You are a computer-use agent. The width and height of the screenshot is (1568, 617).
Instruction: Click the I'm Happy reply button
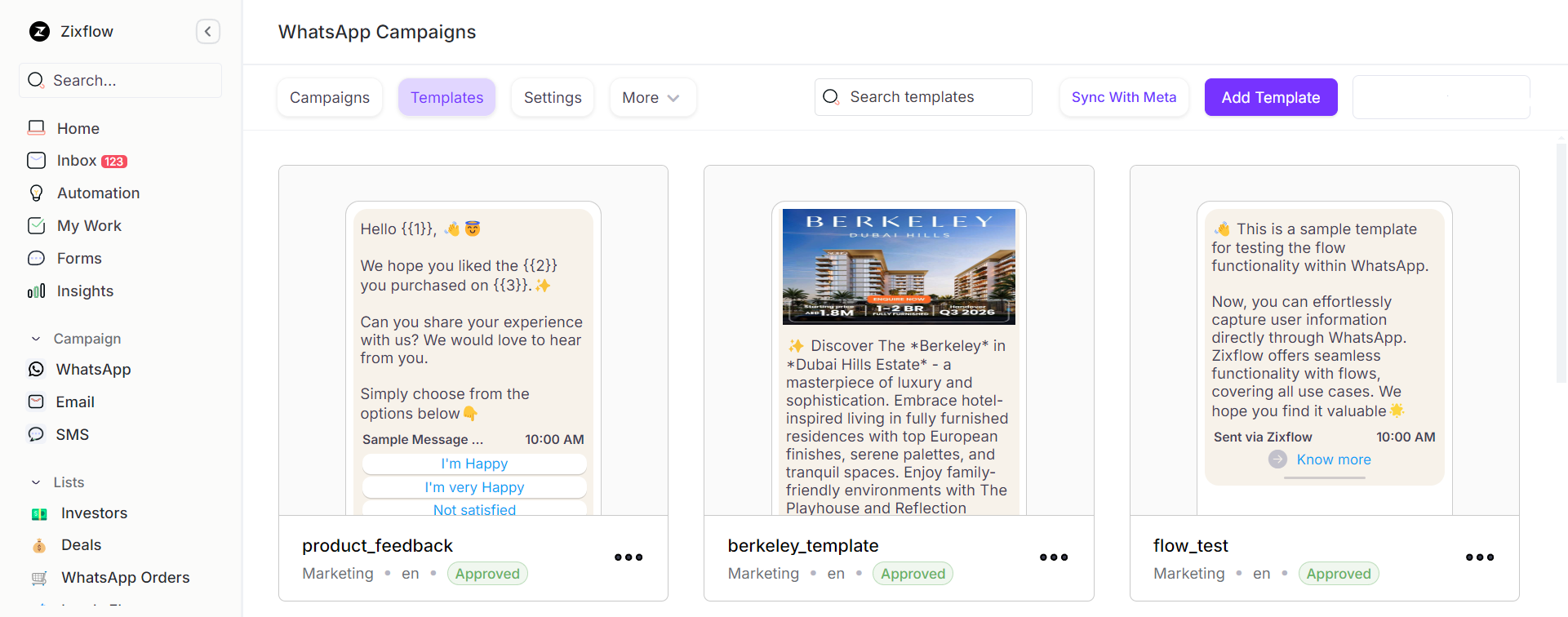[474, 464]
